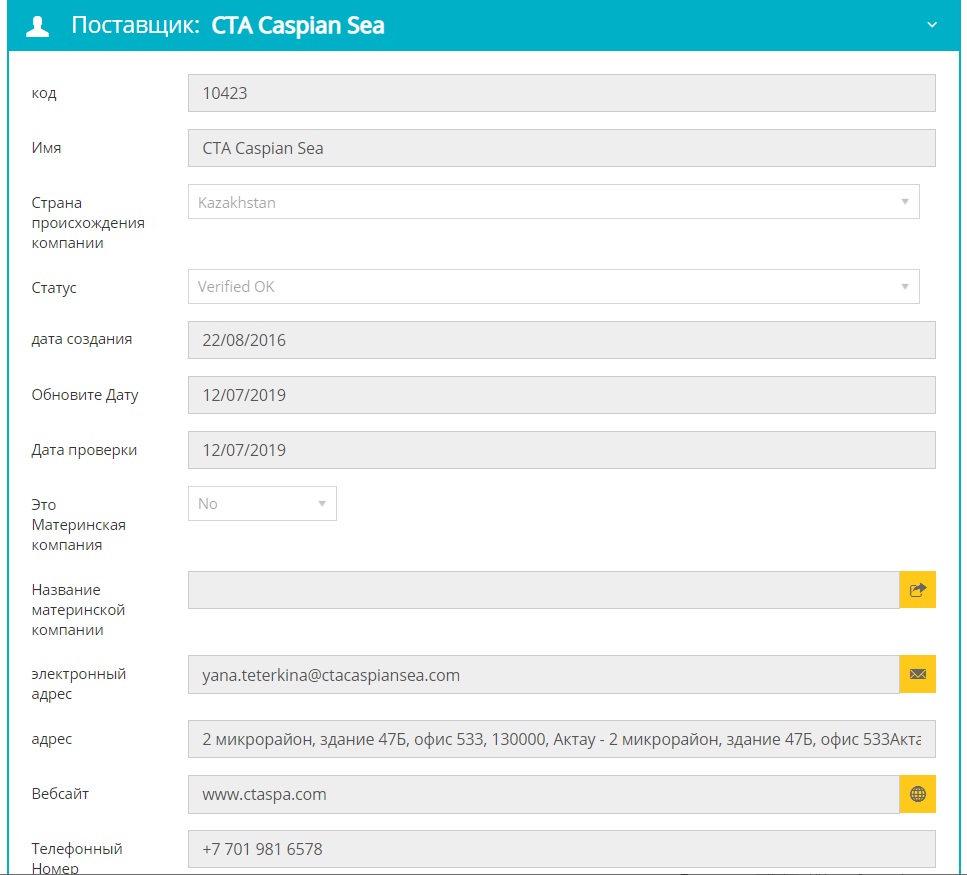Click the Статус label
The width and height of the screenshot is (967, 875).
click(x=54, y=288)
